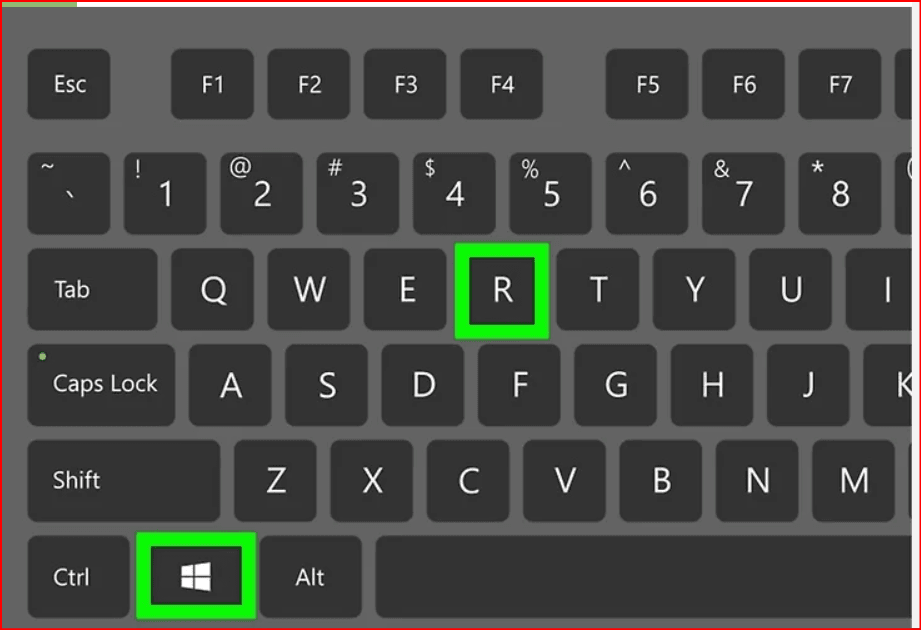Viewport: 921px width, 630px height.
Task: Click the letter M key
Action: click(x=853, y=481)
